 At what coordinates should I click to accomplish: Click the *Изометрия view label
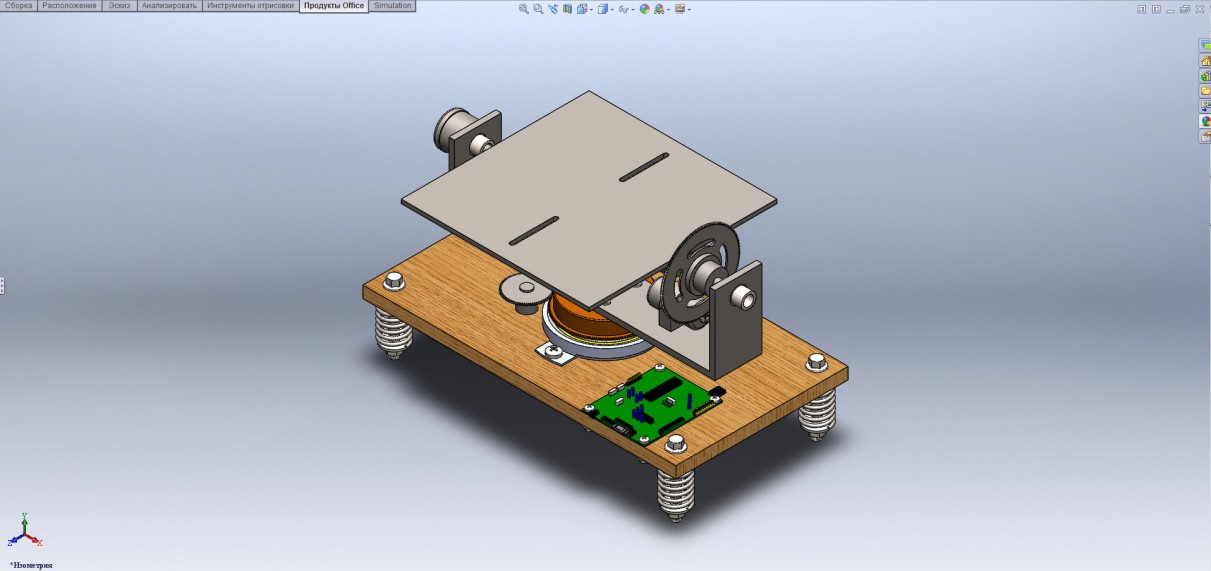30,565
